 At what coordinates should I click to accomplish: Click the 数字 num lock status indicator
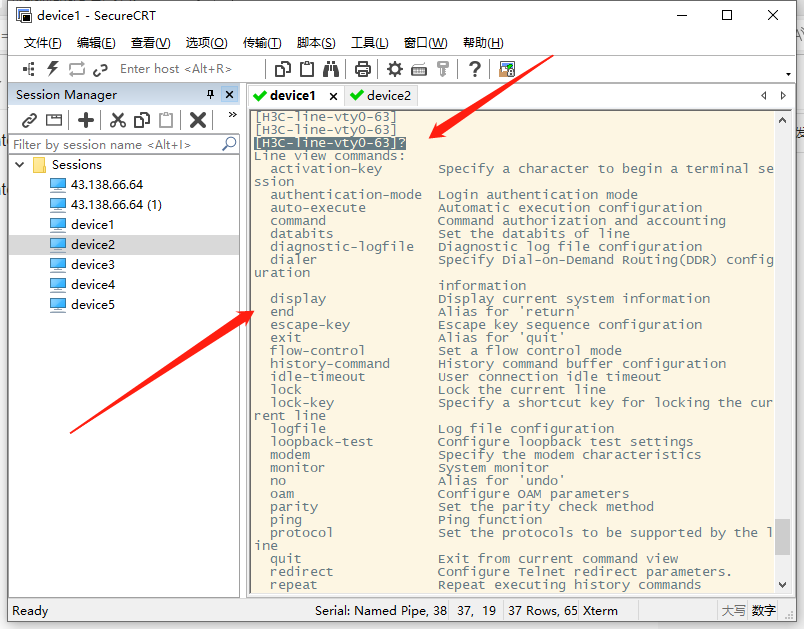point(763,611)
